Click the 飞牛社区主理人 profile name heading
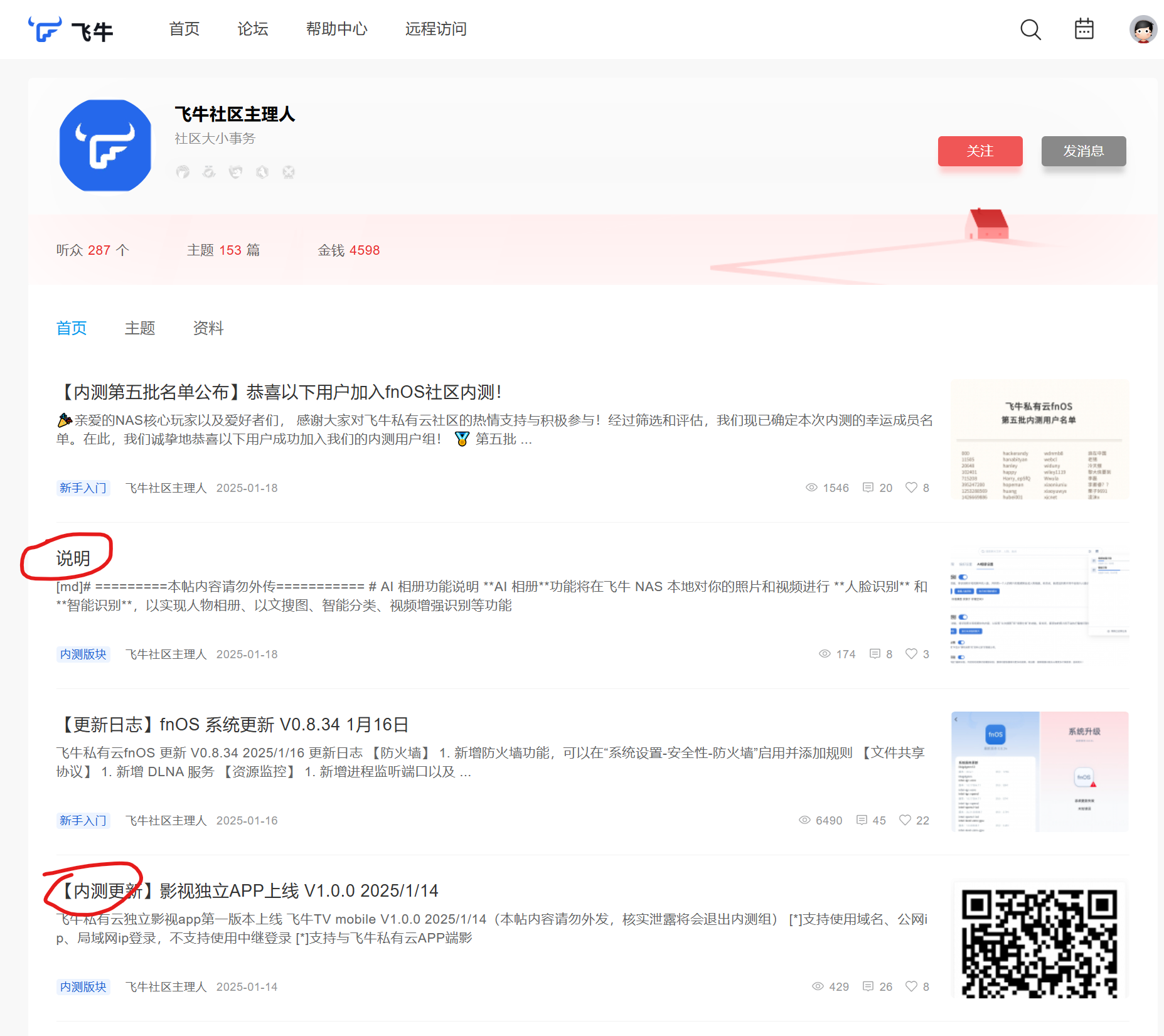The height and width of the screenshot is (1036, 1164). pos(235,114)
